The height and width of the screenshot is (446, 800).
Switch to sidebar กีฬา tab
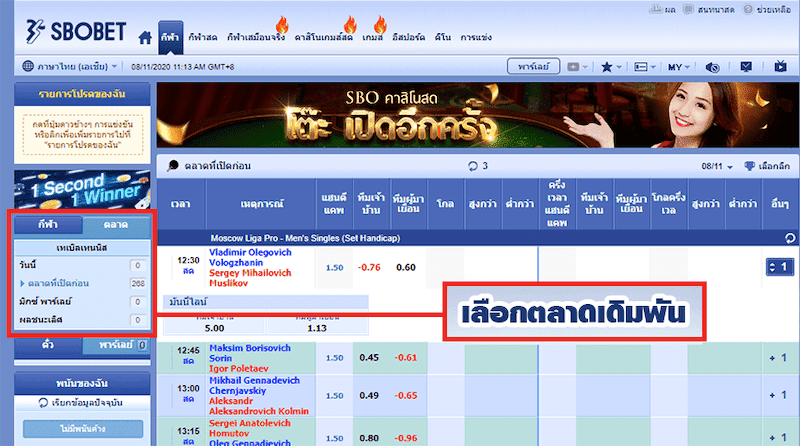[48, 225]
